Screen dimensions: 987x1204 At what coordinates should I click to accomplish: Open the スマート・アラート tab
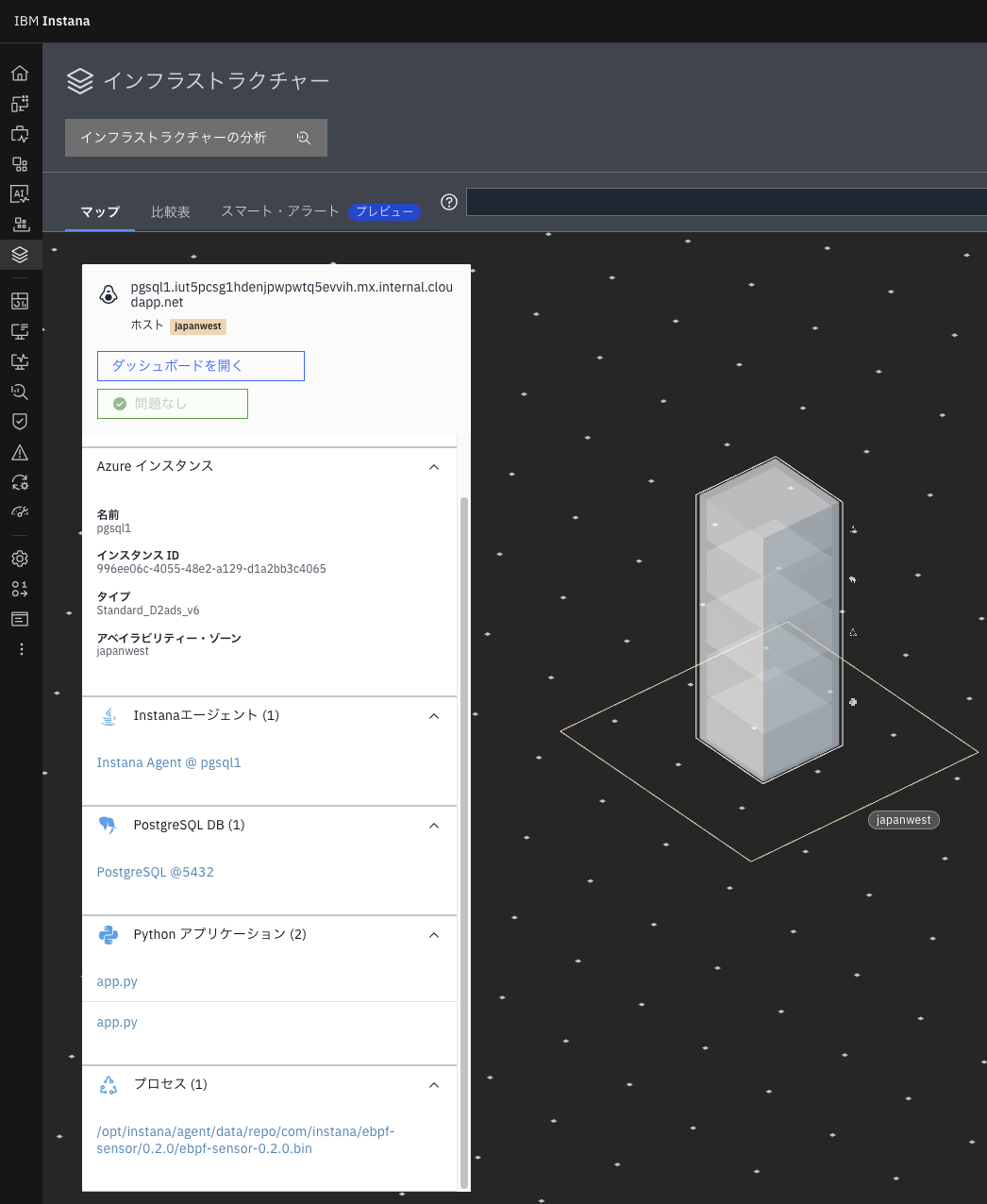tap(280, 211)
